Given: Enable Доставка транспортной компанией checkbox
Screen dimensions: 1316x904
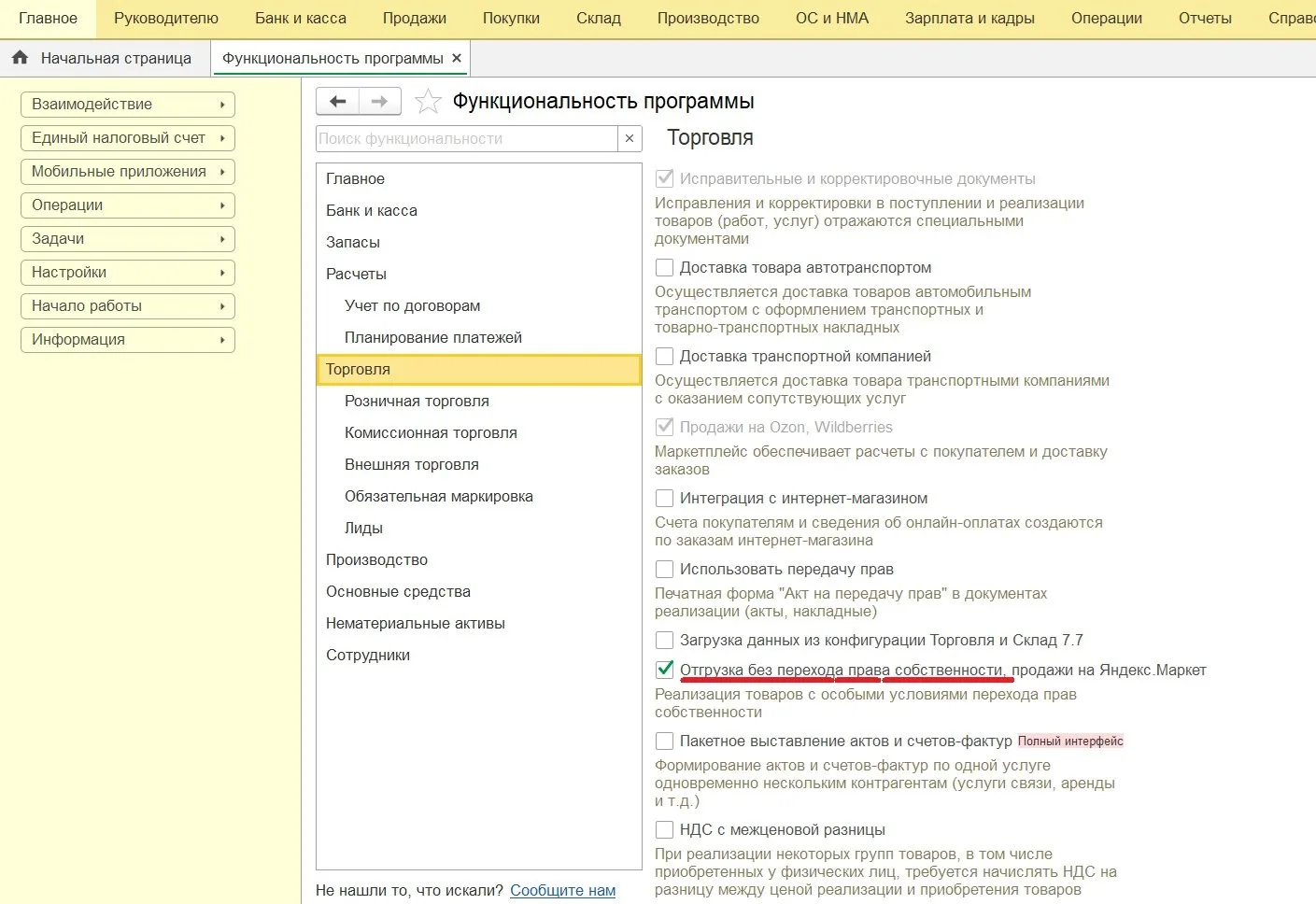Looking at the screenshot, I should (x=665, y=356).
